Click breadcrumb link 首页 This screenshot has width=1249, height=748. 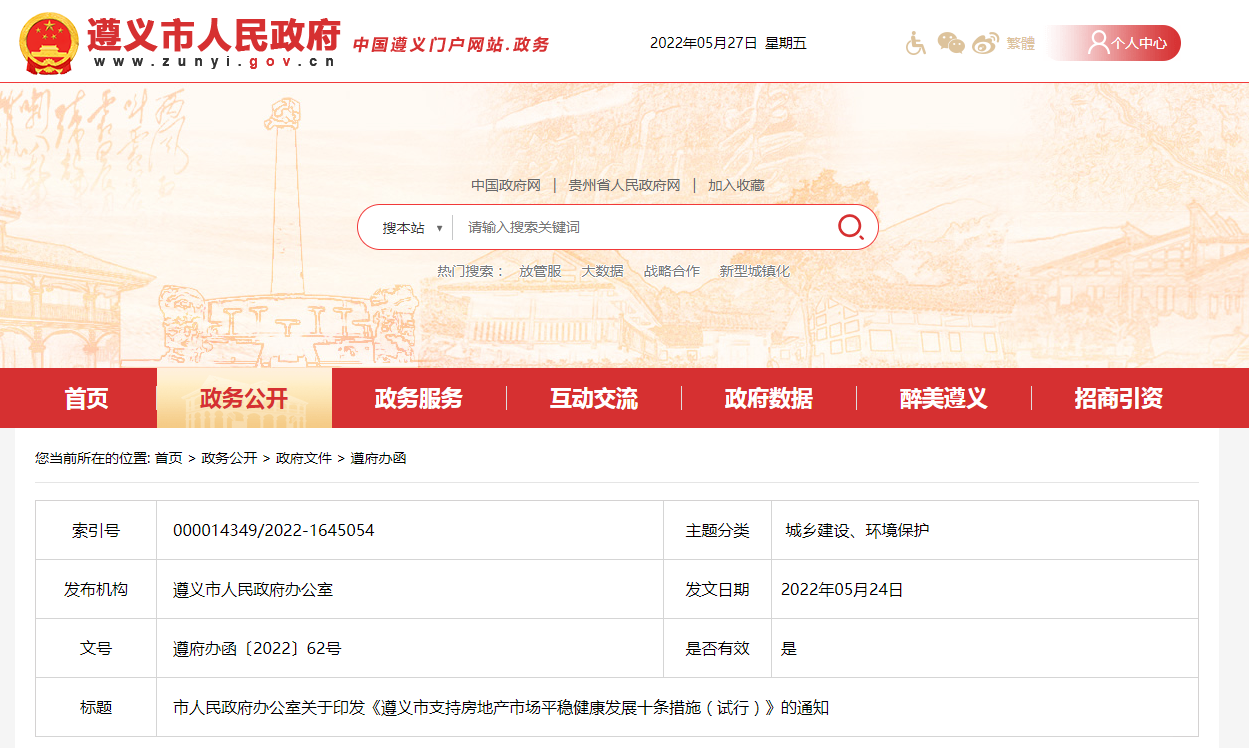pos(168,458)
